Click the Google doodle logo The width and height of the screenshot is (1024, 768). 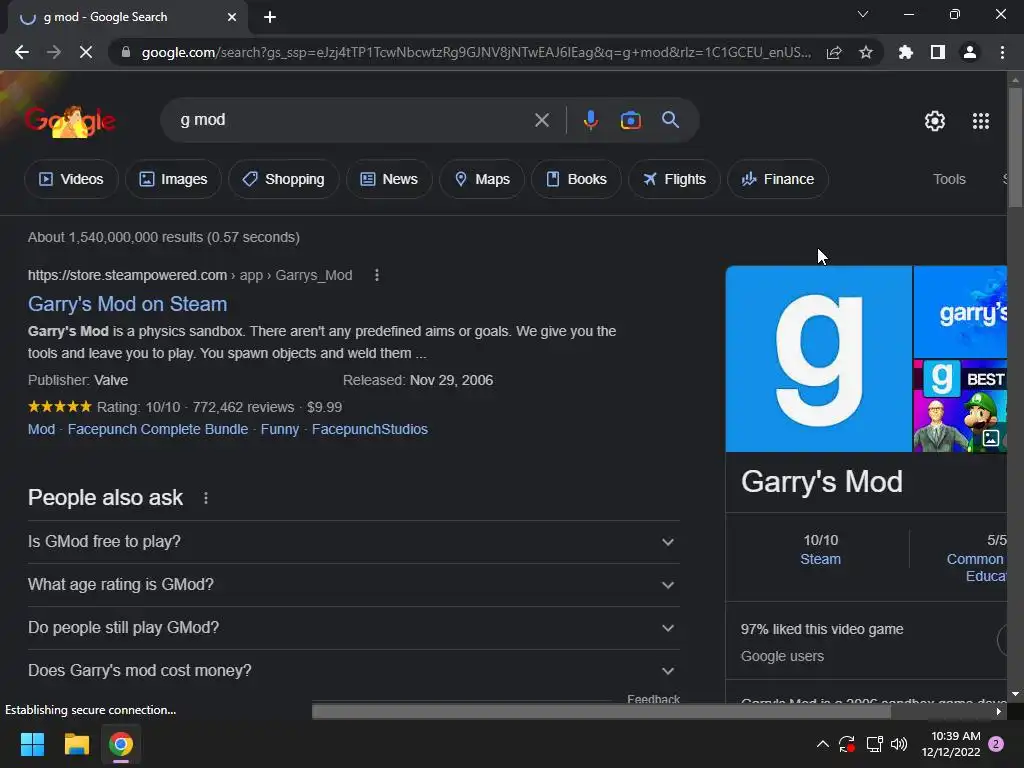click(71, 121)
